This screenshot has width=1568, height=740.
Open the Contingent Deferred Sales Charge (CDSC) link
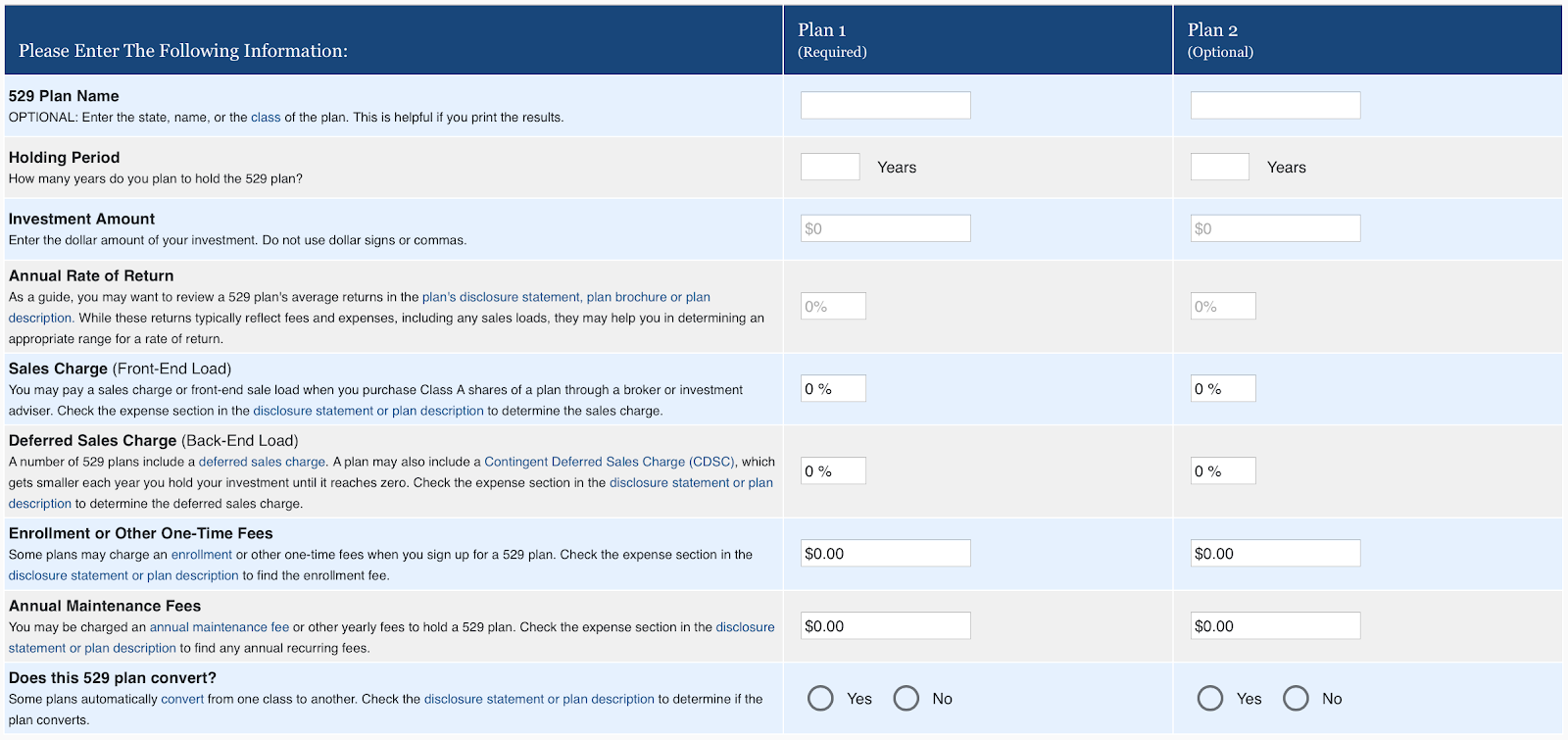(x=609, y=462)
